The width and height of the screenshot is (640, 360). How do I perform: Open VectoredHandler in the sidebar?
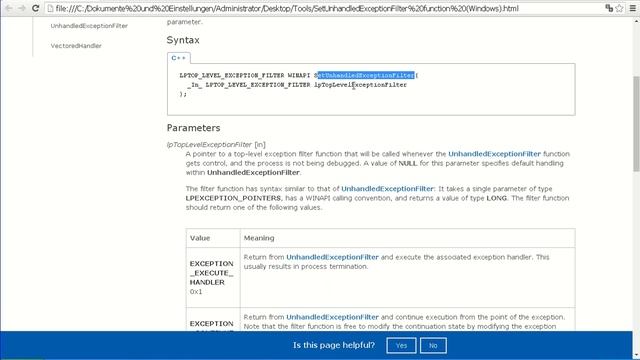[76, 46]
